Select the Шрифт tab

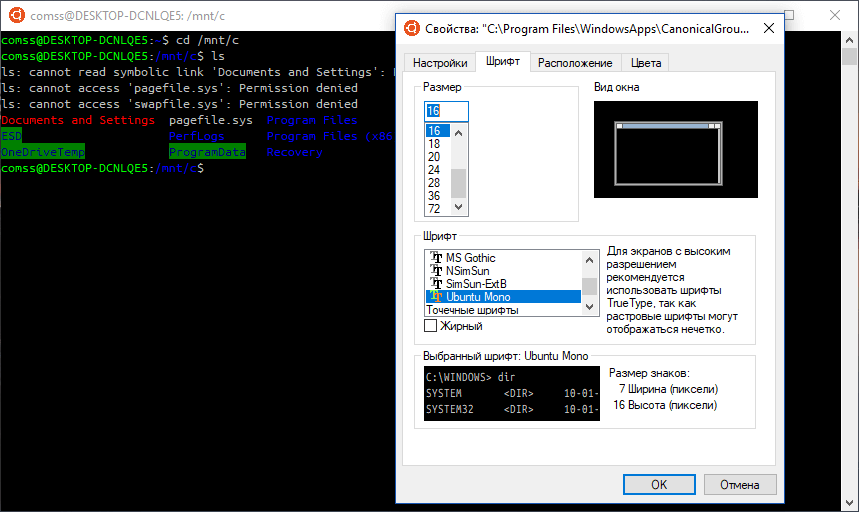pos(502,61)
